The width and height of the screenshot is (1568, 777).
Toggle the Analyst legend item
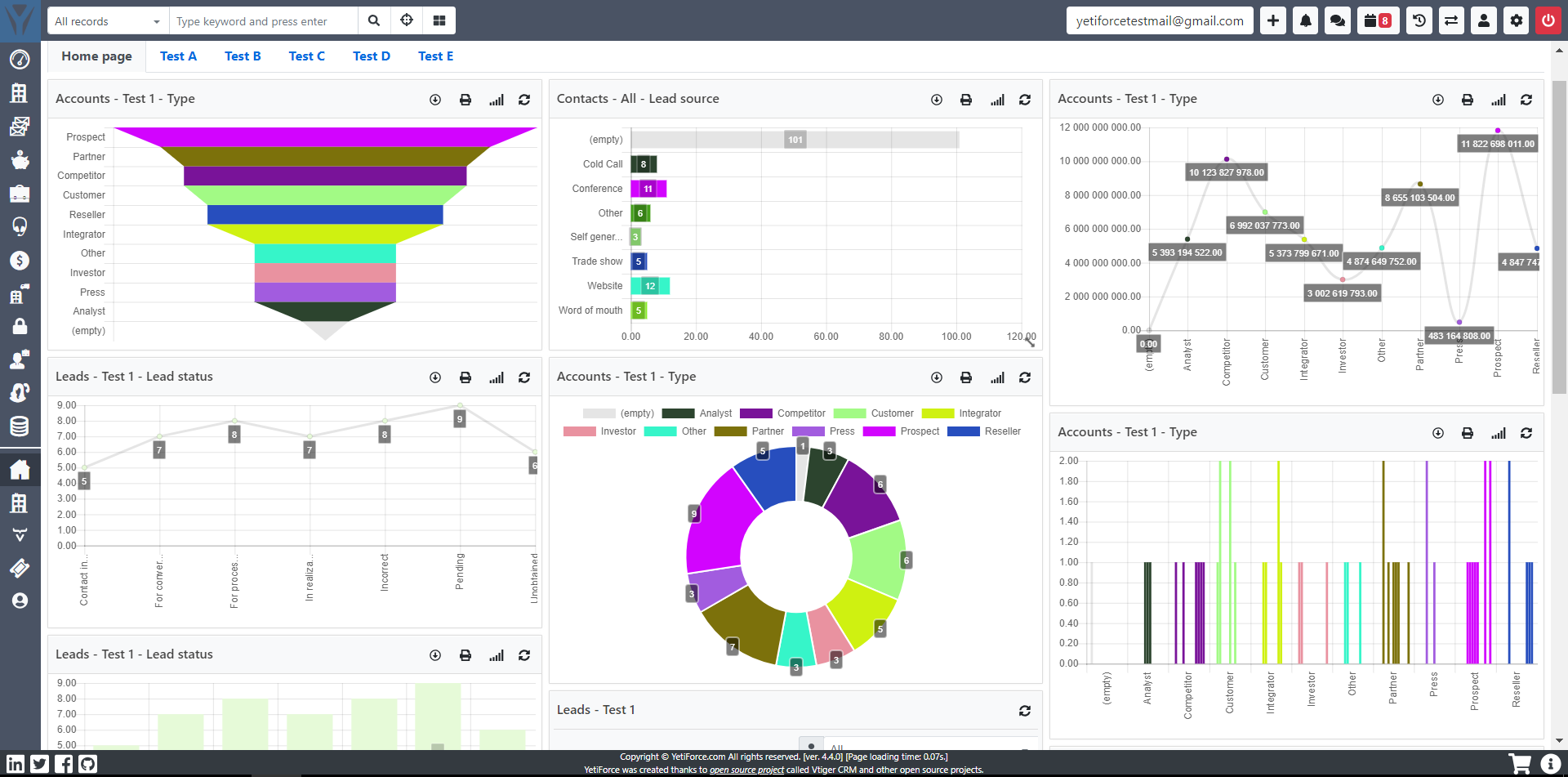coord(697,413)
